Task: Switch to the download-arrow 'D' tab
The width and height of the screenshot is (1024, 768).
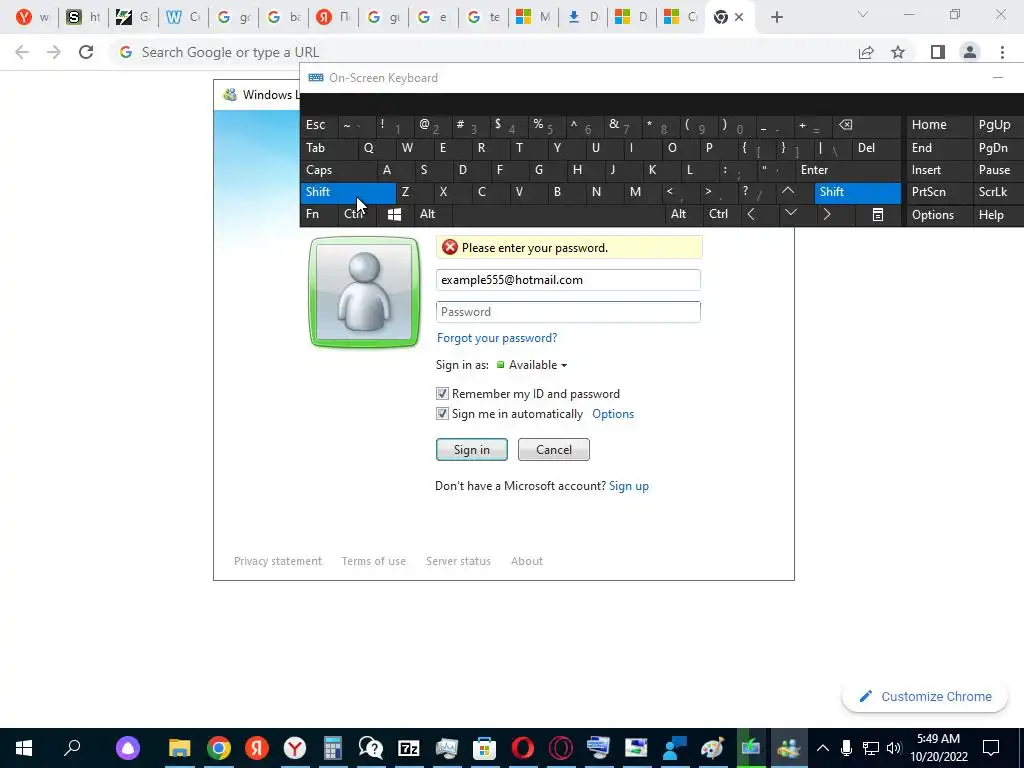Action: point(583,17)
